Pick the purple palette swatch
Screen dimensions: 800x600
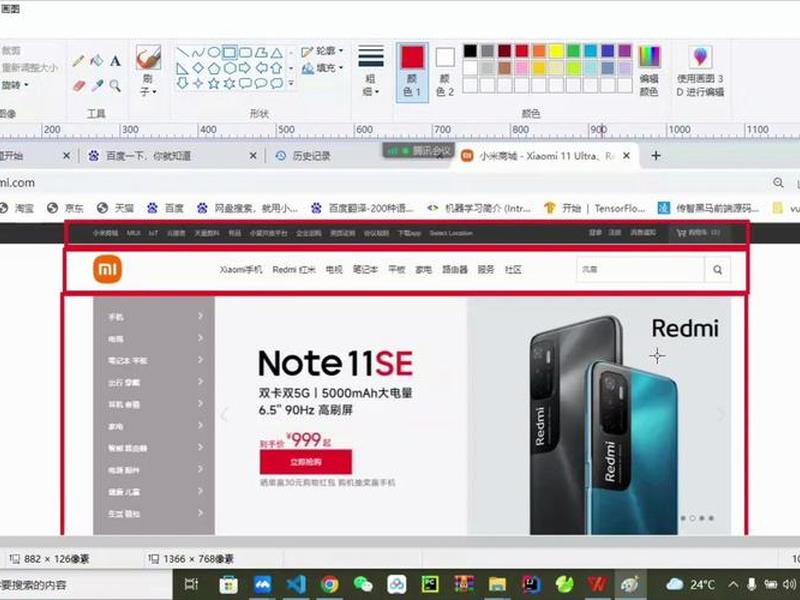point(625,51)
